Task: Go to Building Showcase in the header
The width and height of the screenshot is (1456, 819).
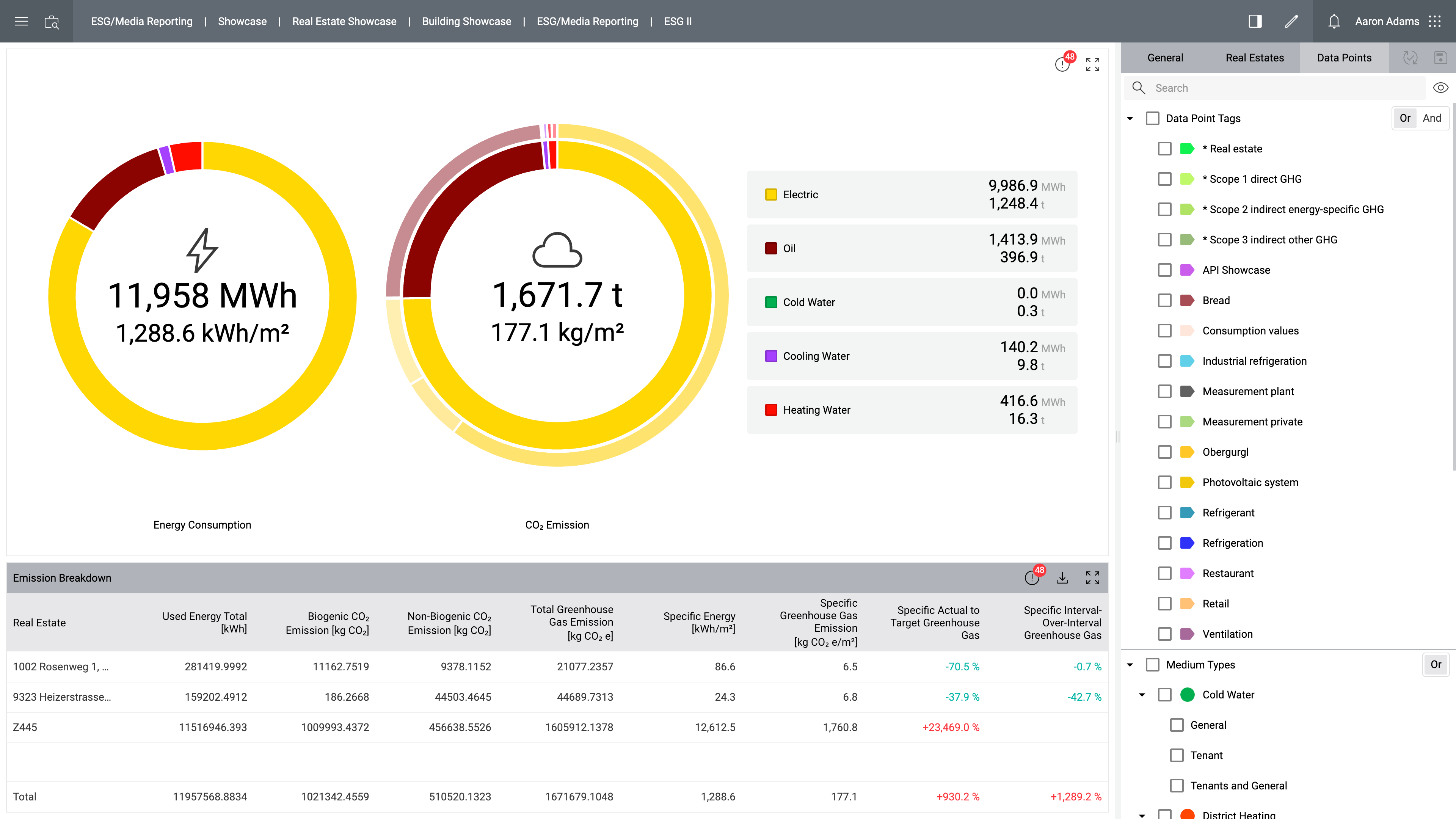Action: [x=466, y=22]
